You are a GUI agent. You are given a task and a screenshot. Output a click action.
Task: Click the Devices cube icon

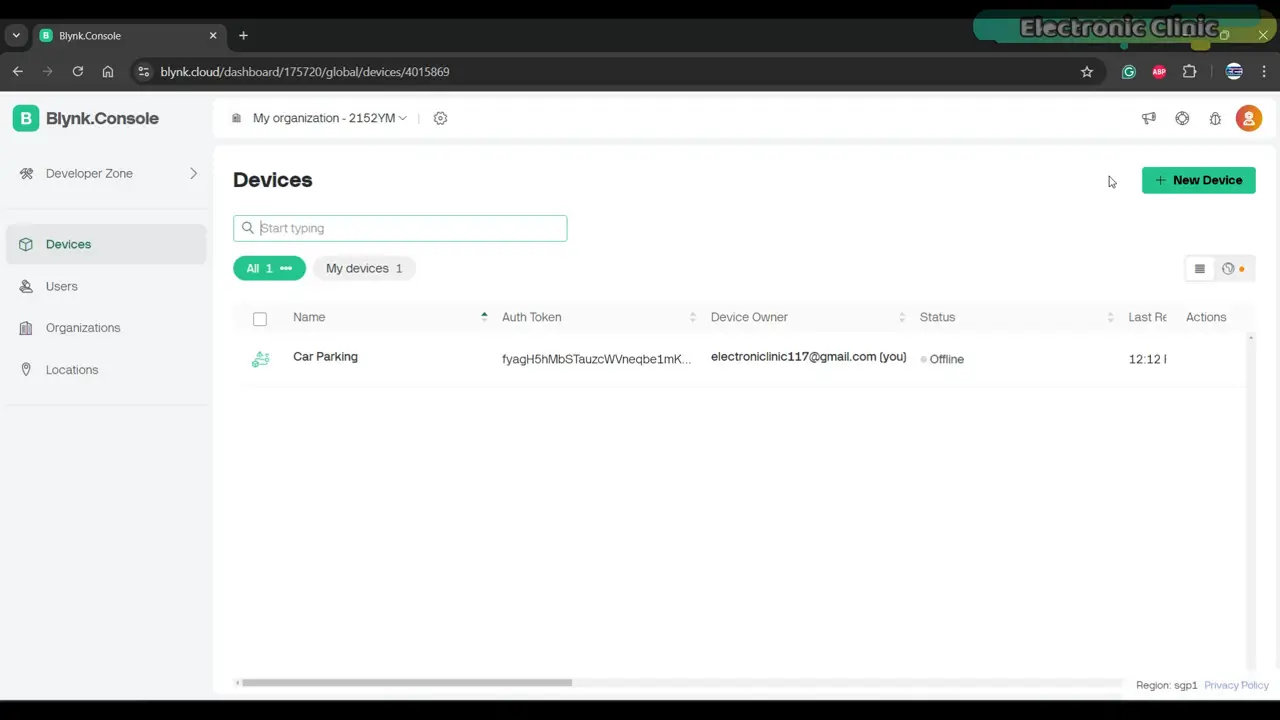26,244
